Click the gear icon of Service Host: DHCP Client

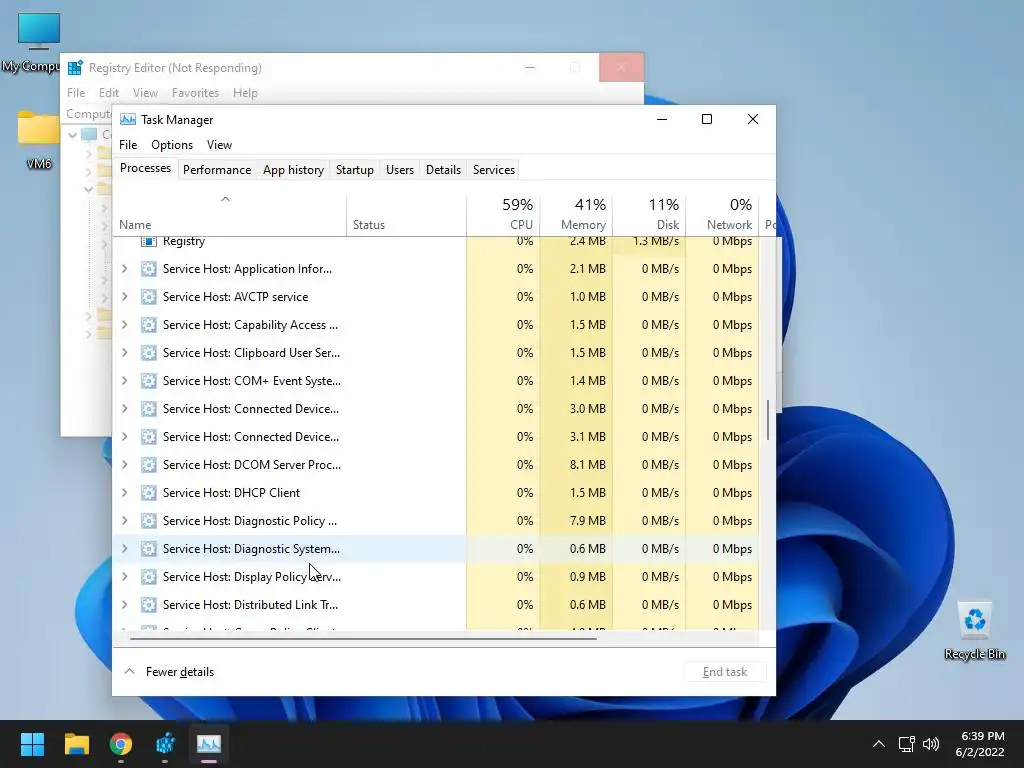point(149,492)
